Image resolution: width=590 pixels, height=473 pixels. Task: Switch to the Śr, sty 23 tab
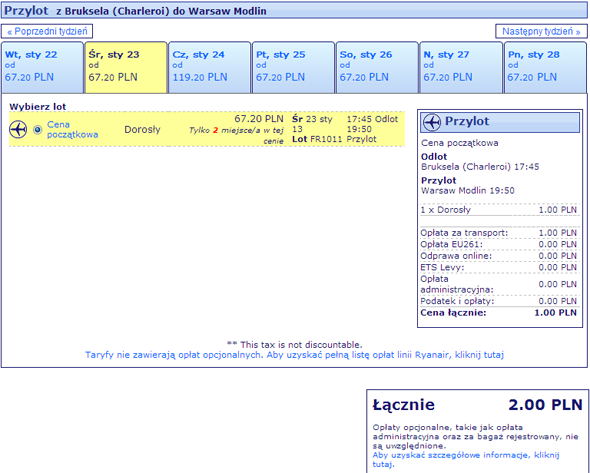tap(126, 67)
